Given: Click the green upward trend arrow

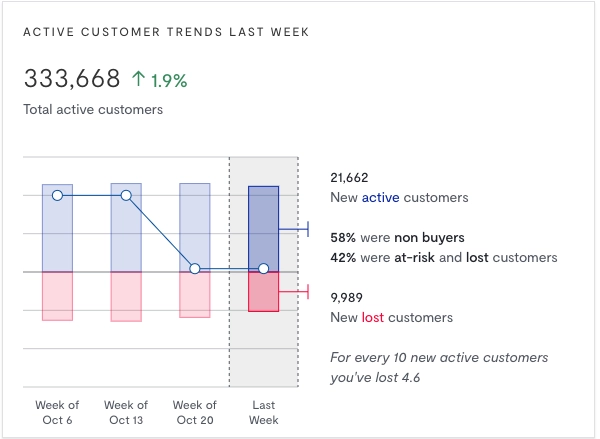Looking at the screenshot, I should [138, 79].
